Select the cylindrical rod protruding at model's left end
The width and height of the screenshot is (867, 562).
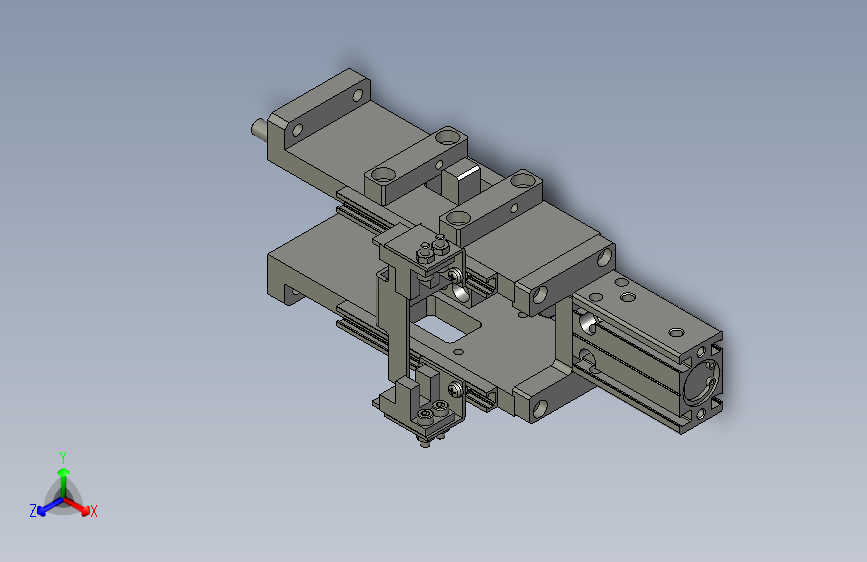[259, 129]
